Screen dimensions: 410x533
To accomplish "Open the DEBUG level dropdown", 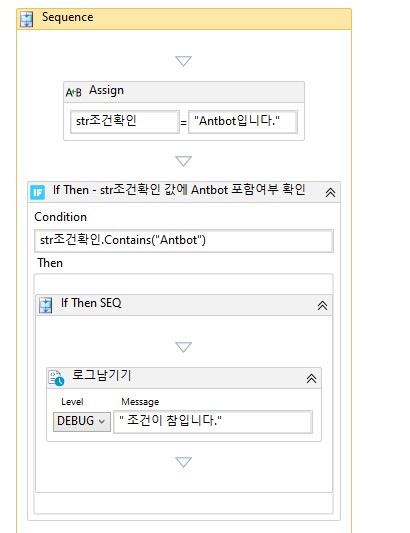I will pos(82,422).
